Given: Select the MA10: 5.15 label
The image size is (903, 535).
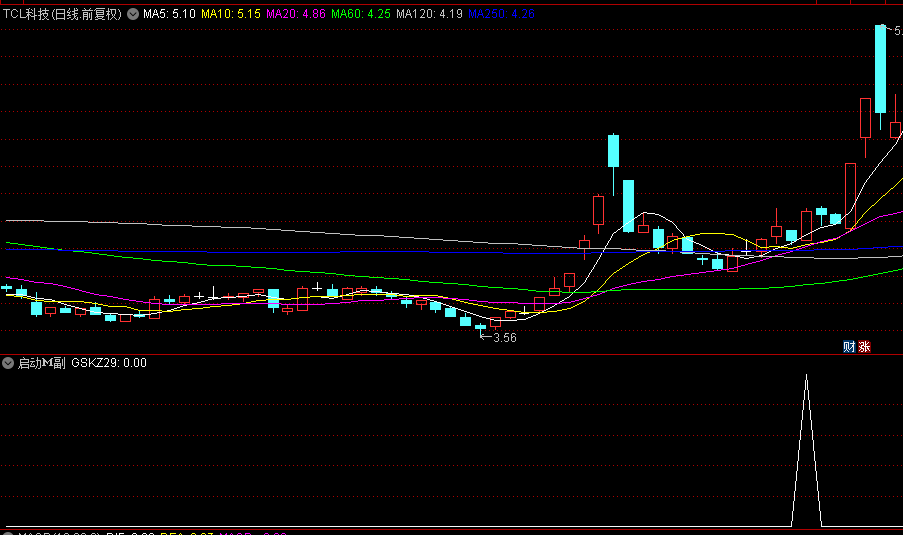Looking at the screenshot, I should click(231, 14).
